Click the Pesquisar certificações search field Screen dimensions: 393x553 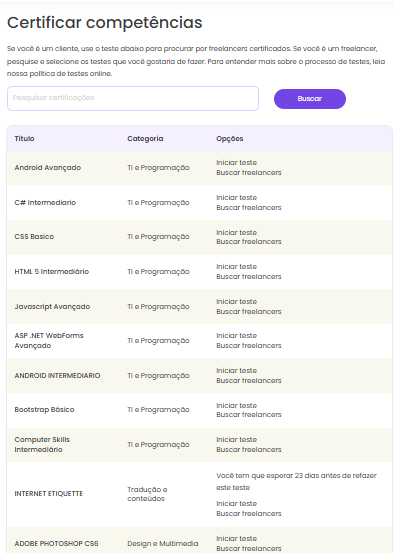tap(133, 98)
